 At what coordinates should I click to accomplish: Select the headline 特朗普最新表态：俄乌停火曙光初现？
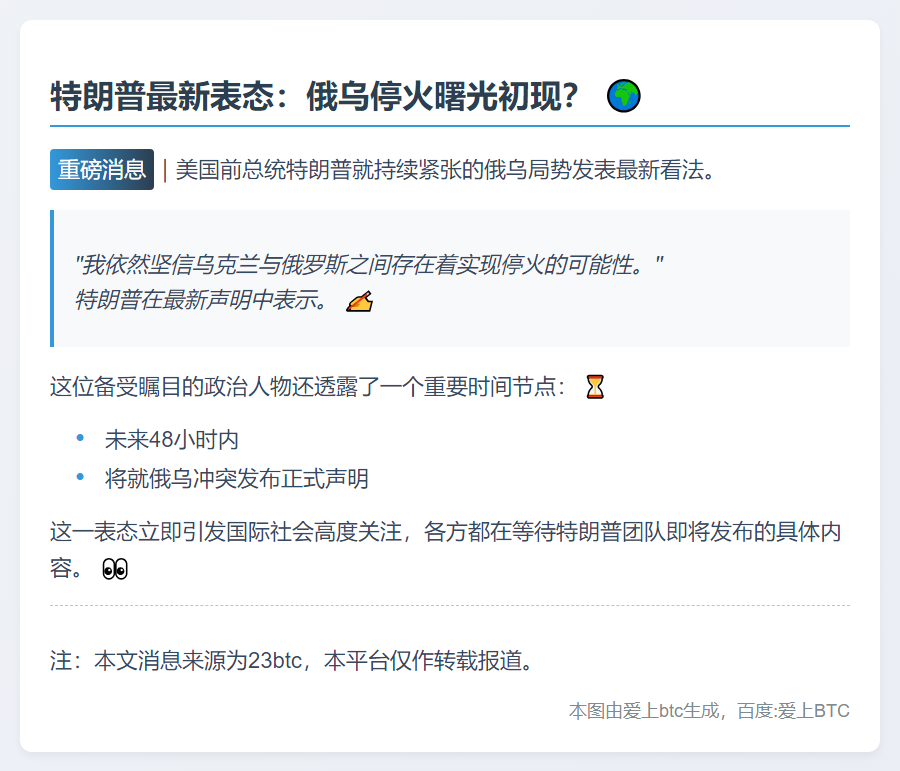(315, 97)
